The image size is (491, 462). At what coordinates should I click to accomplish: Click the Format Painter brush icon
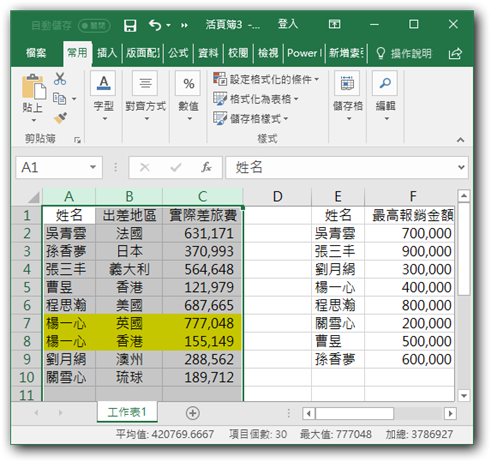60,118
